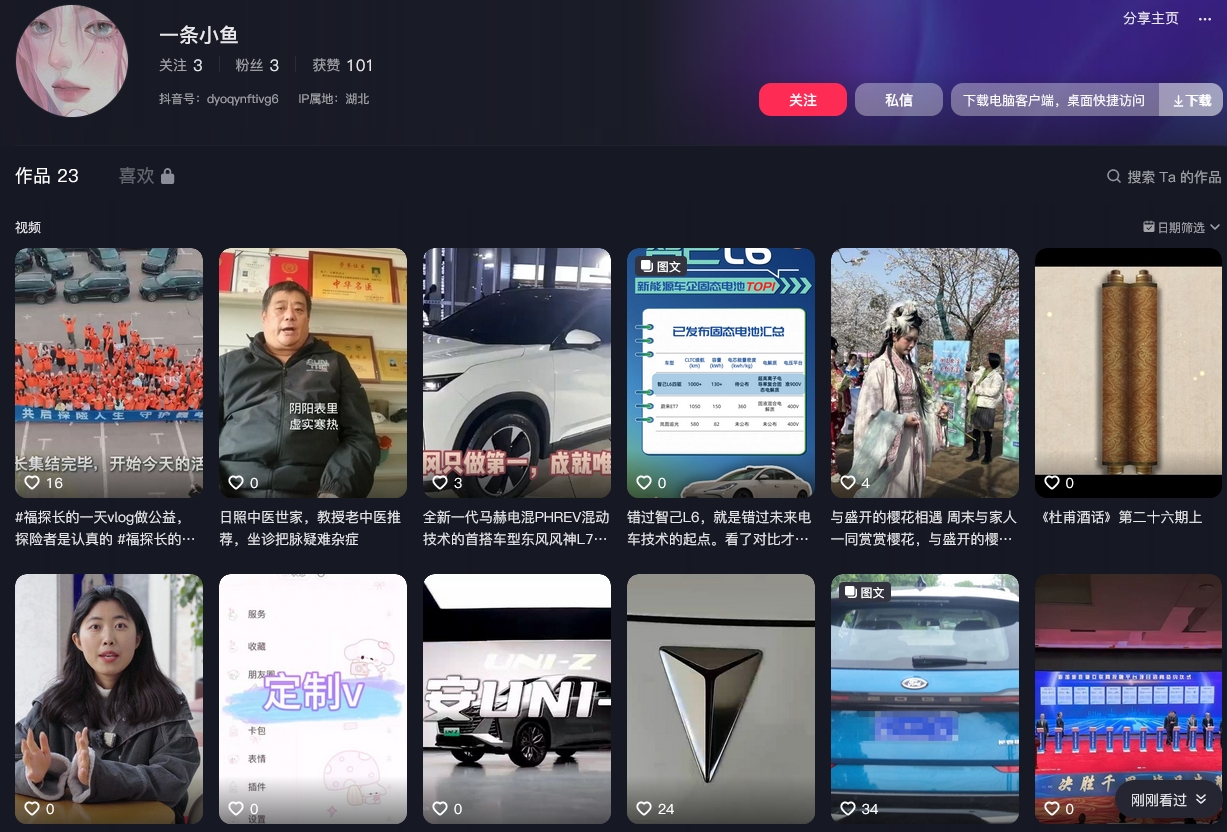Click the 一条小鱼 username heading
Screen dimensions: 1227x832
[x=198, y=35]
